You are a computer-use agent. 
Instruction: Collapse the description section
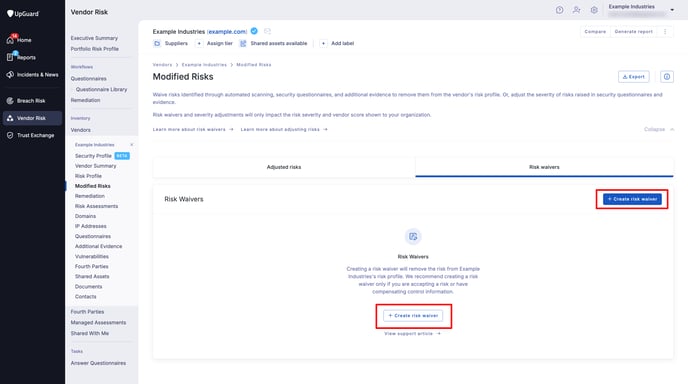coord(659,129)
